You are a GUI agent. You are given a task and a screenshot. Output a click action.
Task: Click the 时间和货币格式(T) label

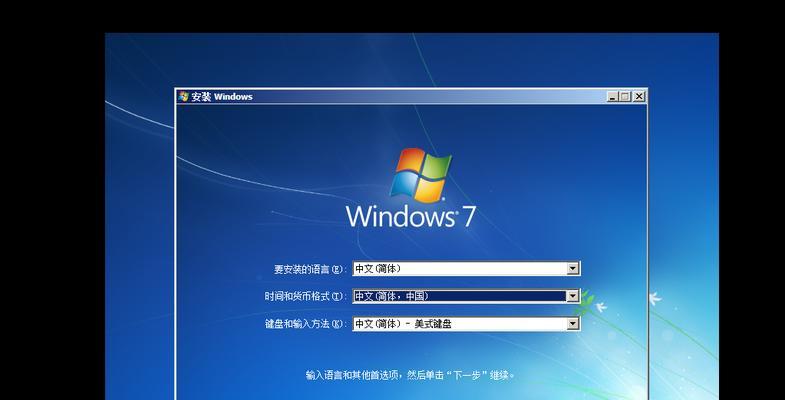305,296
